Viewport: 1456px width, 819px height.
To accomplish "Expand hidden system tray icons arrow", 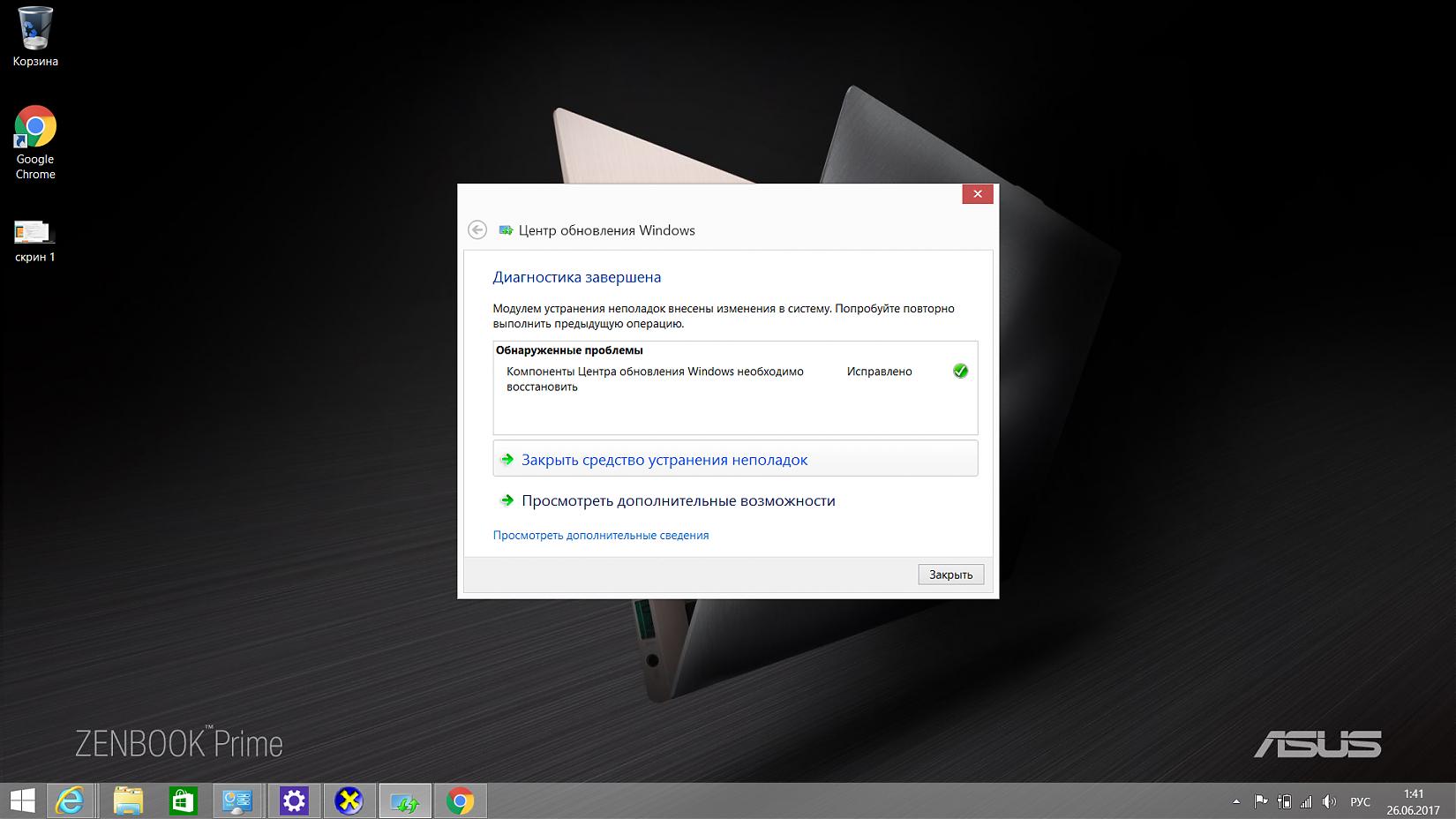I will click(x=1236, y=801).
